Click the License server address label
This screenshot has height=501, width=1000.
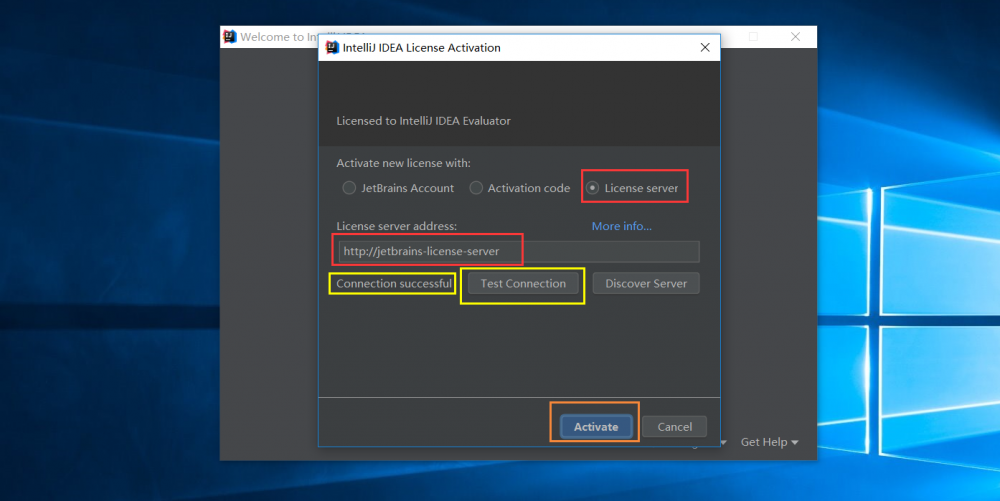[396, 226]
